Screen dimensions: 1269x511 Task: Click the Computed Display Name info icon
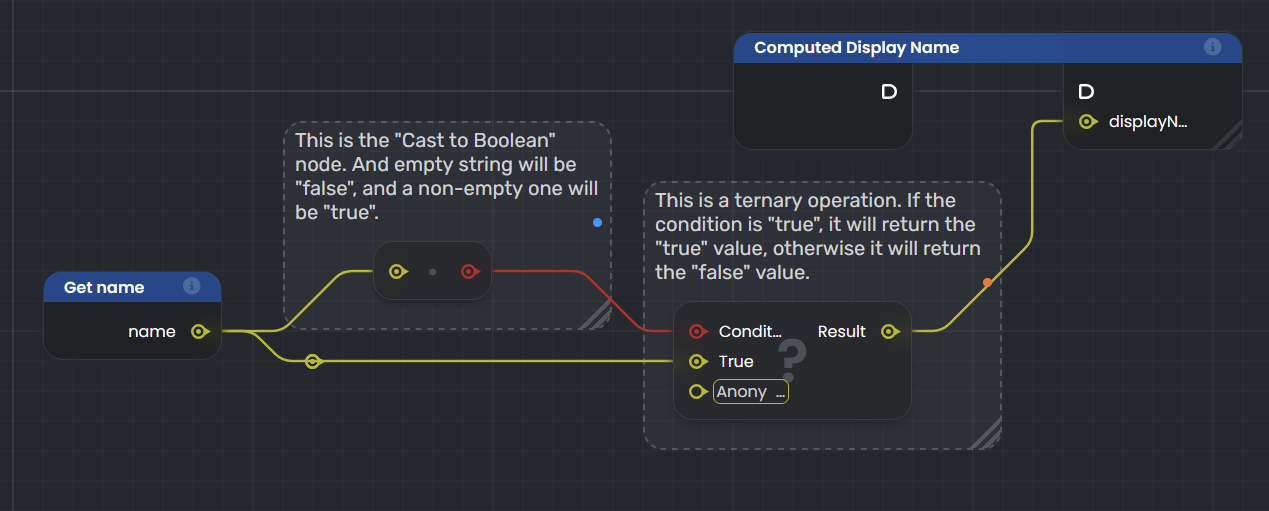click(x=1212, y=47)
